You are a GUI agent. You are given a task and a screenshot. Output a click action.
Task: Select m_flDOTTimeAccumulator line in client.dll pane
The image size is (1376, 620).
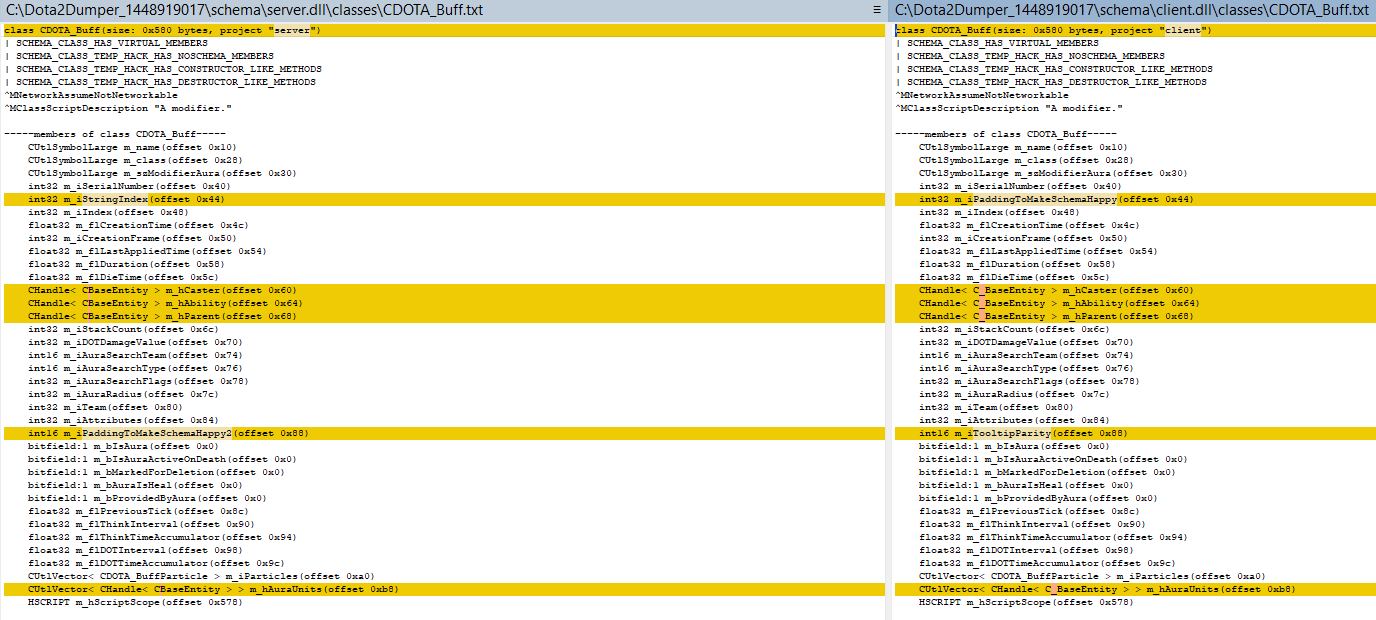[1047, 563]
